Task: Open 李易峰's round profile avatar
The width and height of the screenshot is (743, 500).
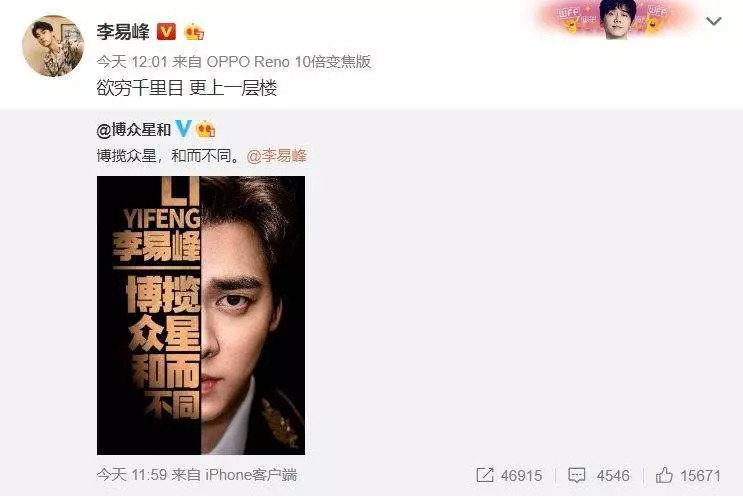Action: (x=53, y=46)
